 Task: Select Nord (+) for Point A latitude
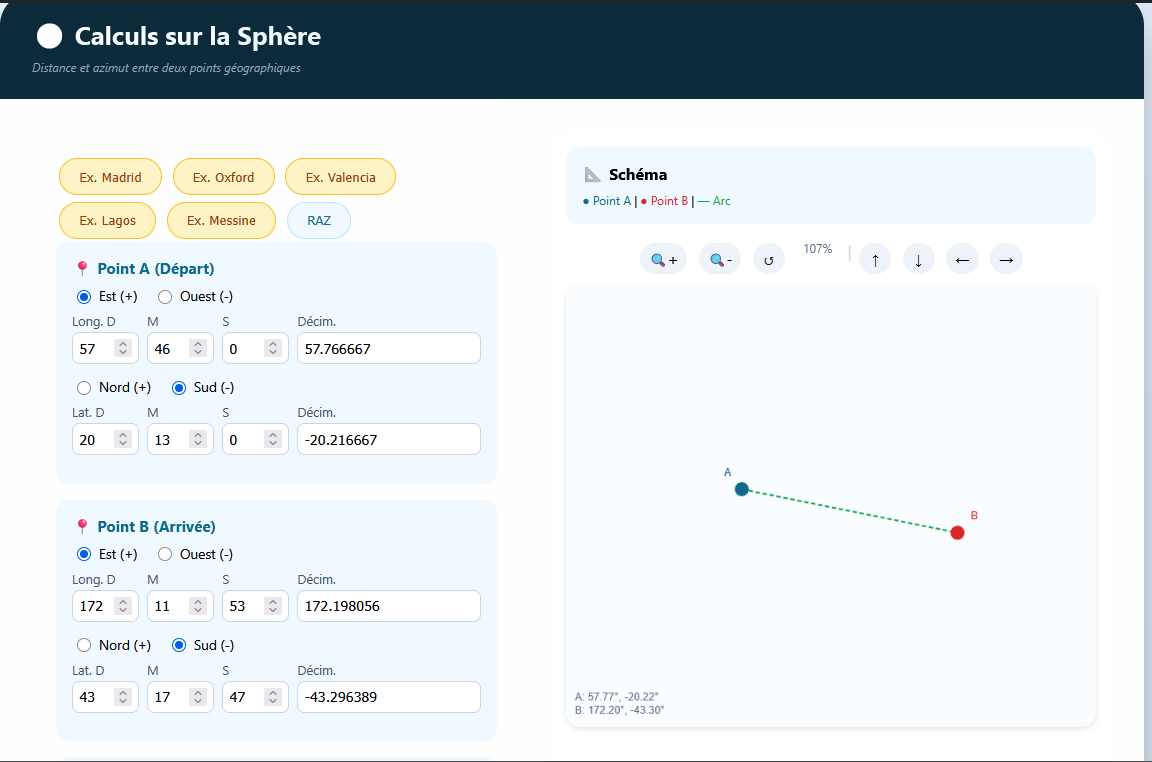pyautogui.click(x=85, y=388)
